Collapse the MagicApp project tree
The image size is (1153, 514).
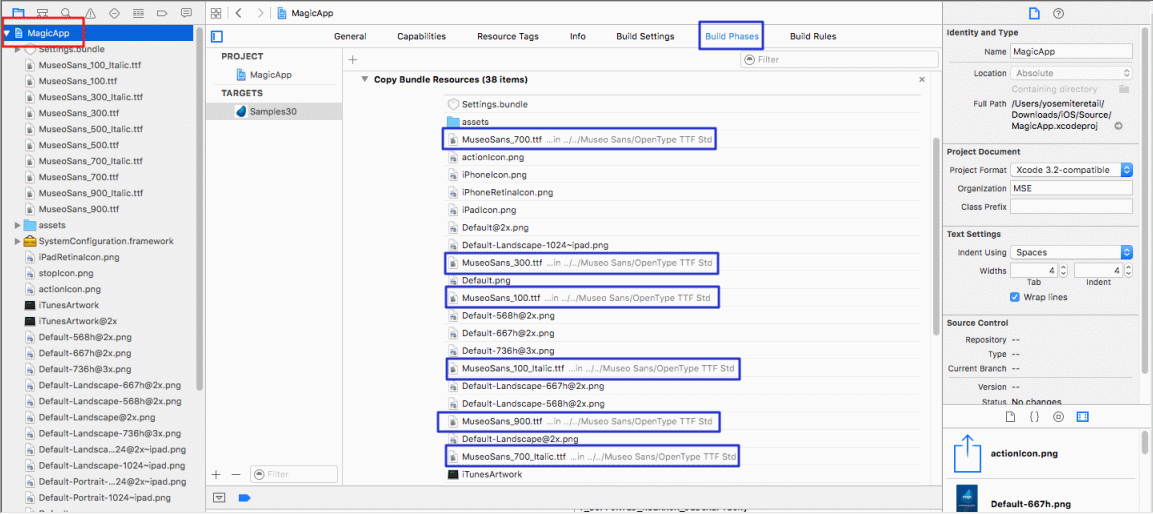7,33
